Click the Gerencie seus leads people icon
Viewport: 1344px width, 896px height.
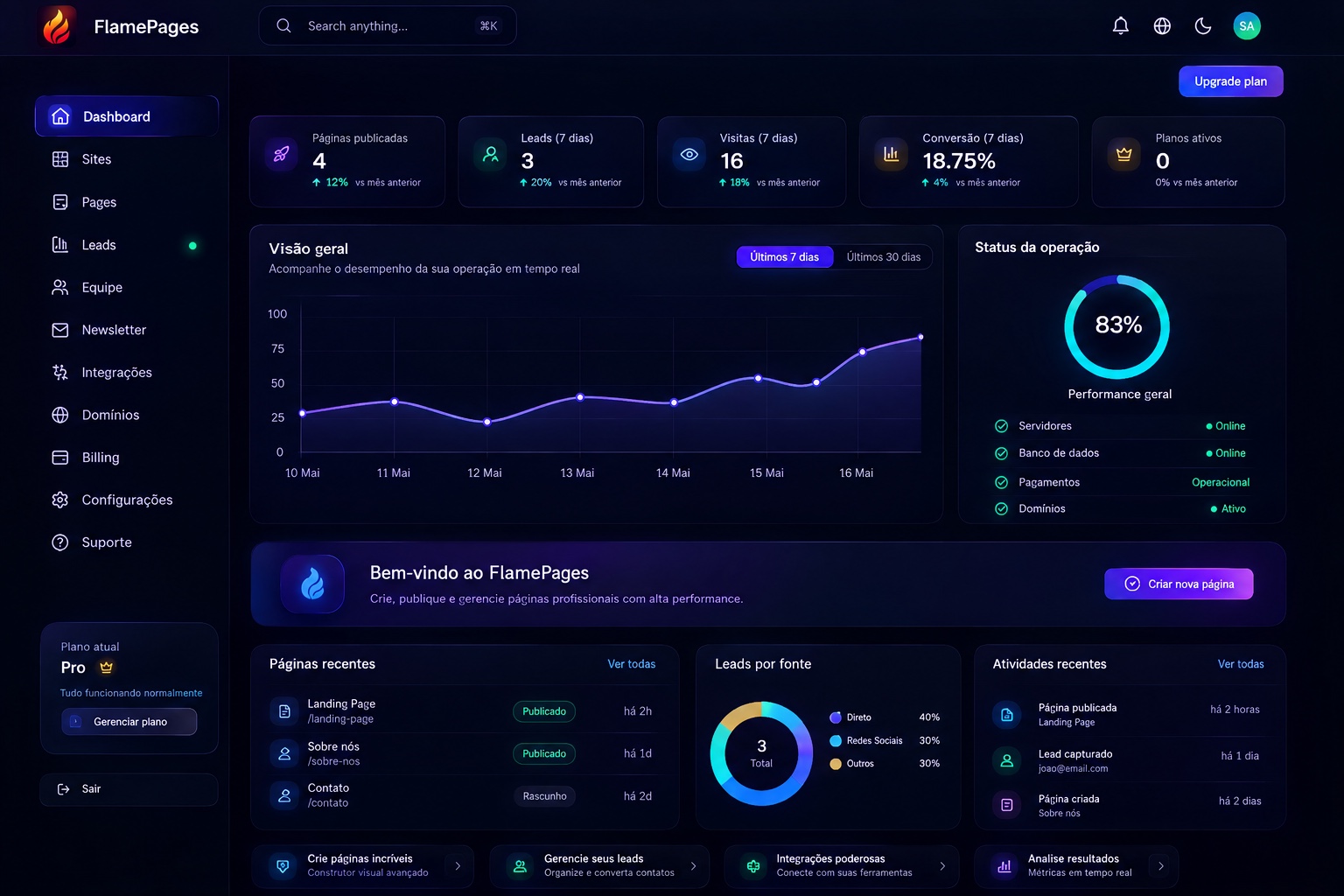(x=520, y=866)
